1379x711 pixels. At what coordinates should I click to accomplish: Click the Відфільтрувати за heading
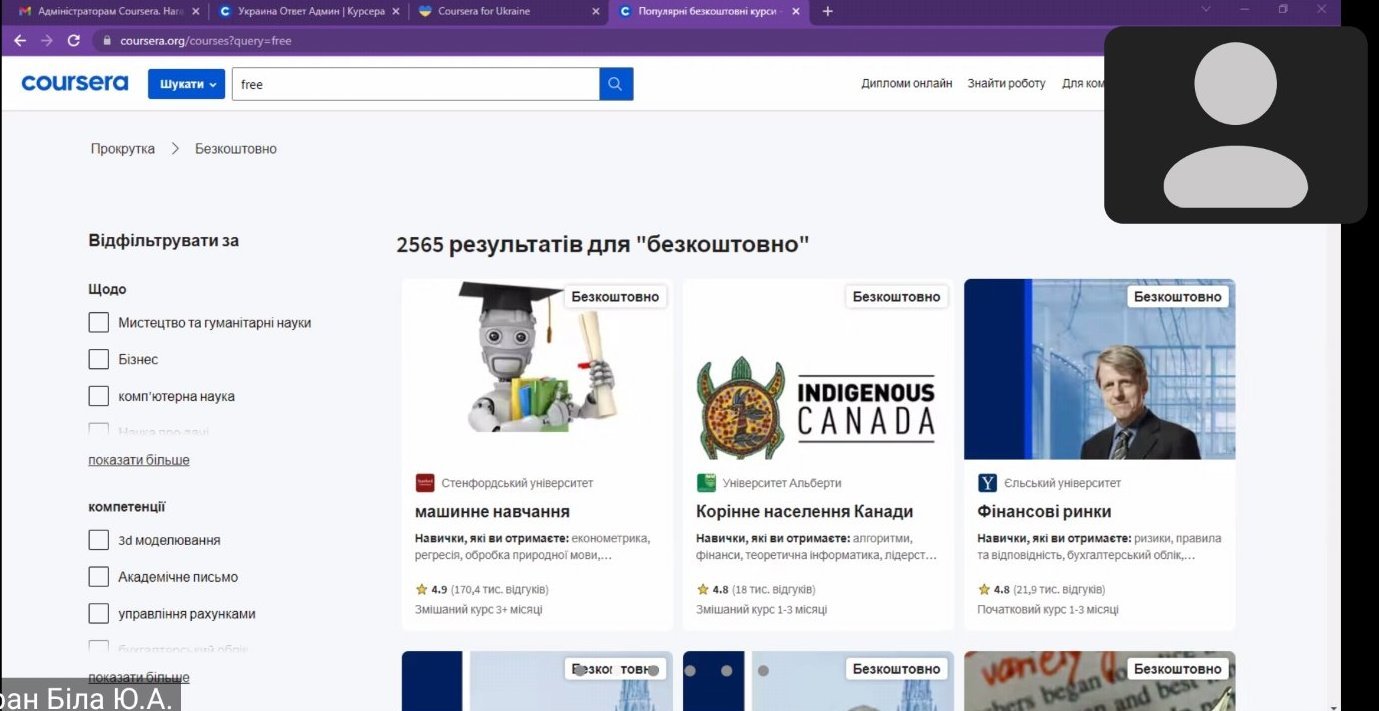coord(163,241)
